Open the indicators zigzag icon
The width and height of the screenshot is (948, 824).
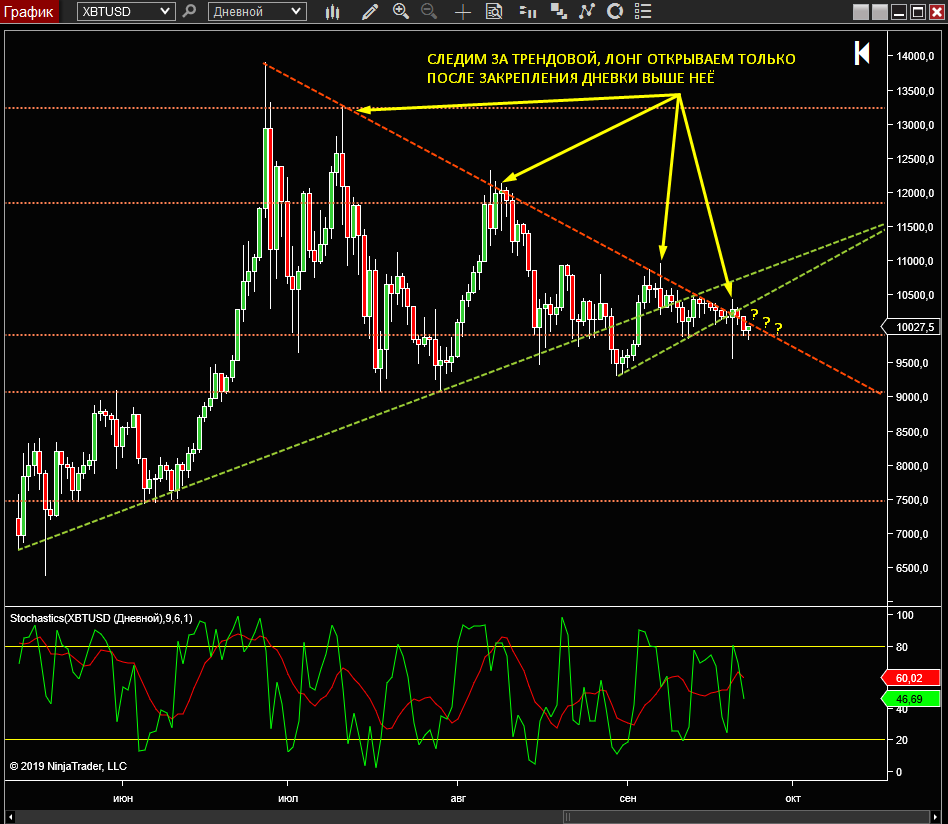click(x=586, y=11)
